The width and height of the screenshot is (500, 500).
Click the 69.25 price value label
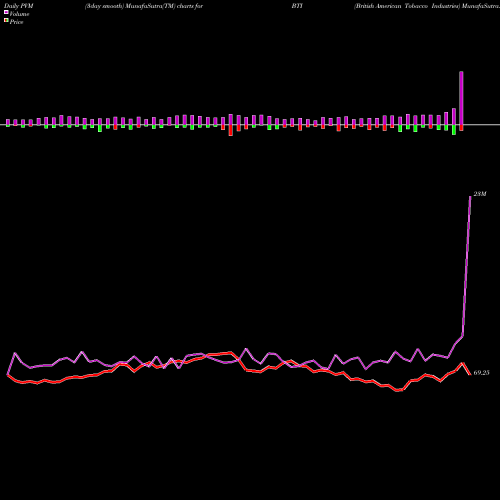coord(481,373)
